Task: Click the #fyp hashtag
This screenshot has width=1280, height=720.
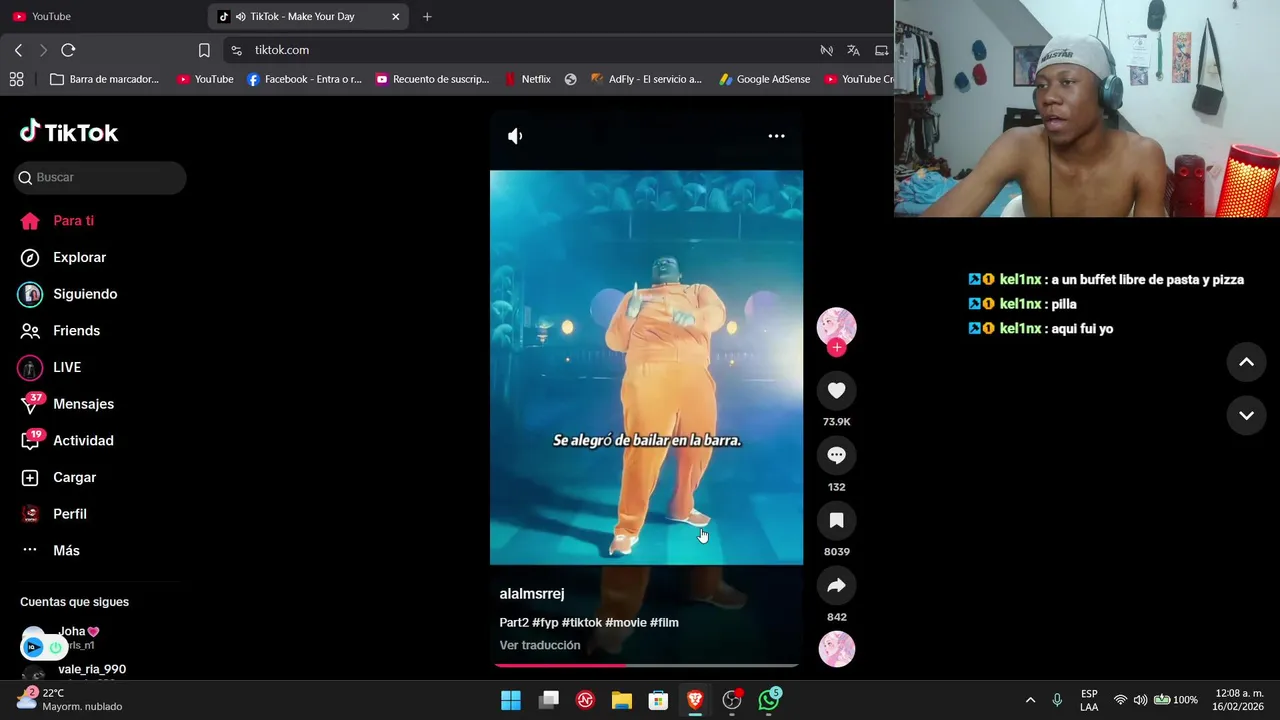Action: (545, 623)
